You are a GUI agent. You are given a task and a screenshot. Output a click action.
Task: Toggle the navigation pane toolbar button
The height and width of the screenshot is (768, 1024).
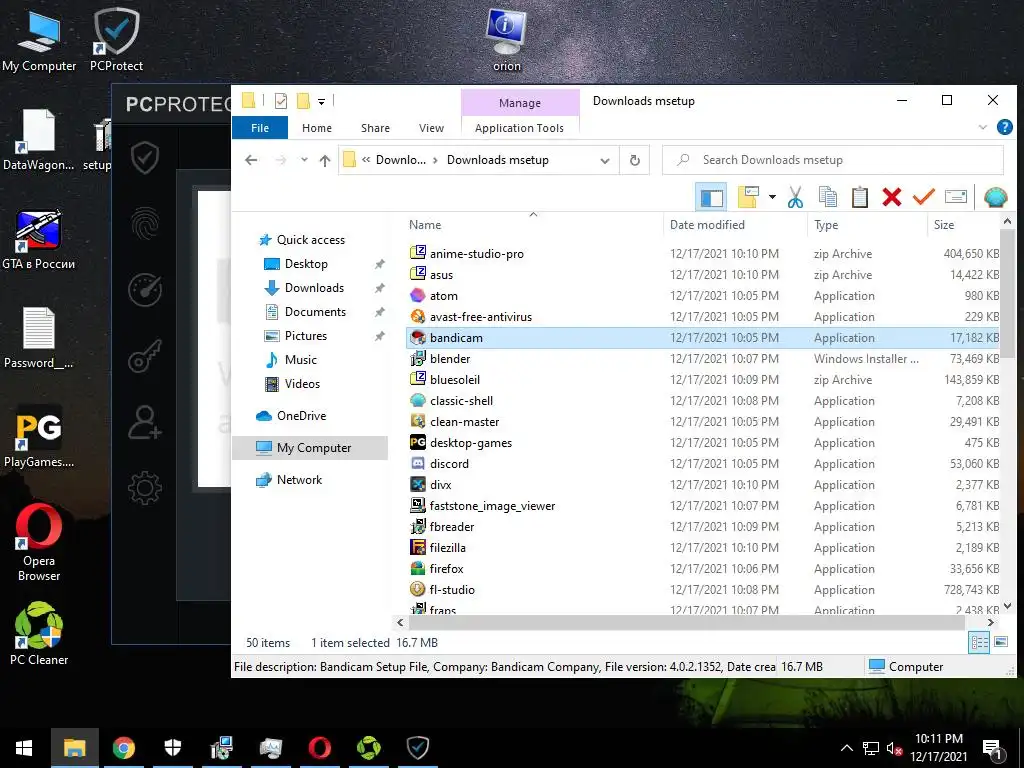(711, 197)
